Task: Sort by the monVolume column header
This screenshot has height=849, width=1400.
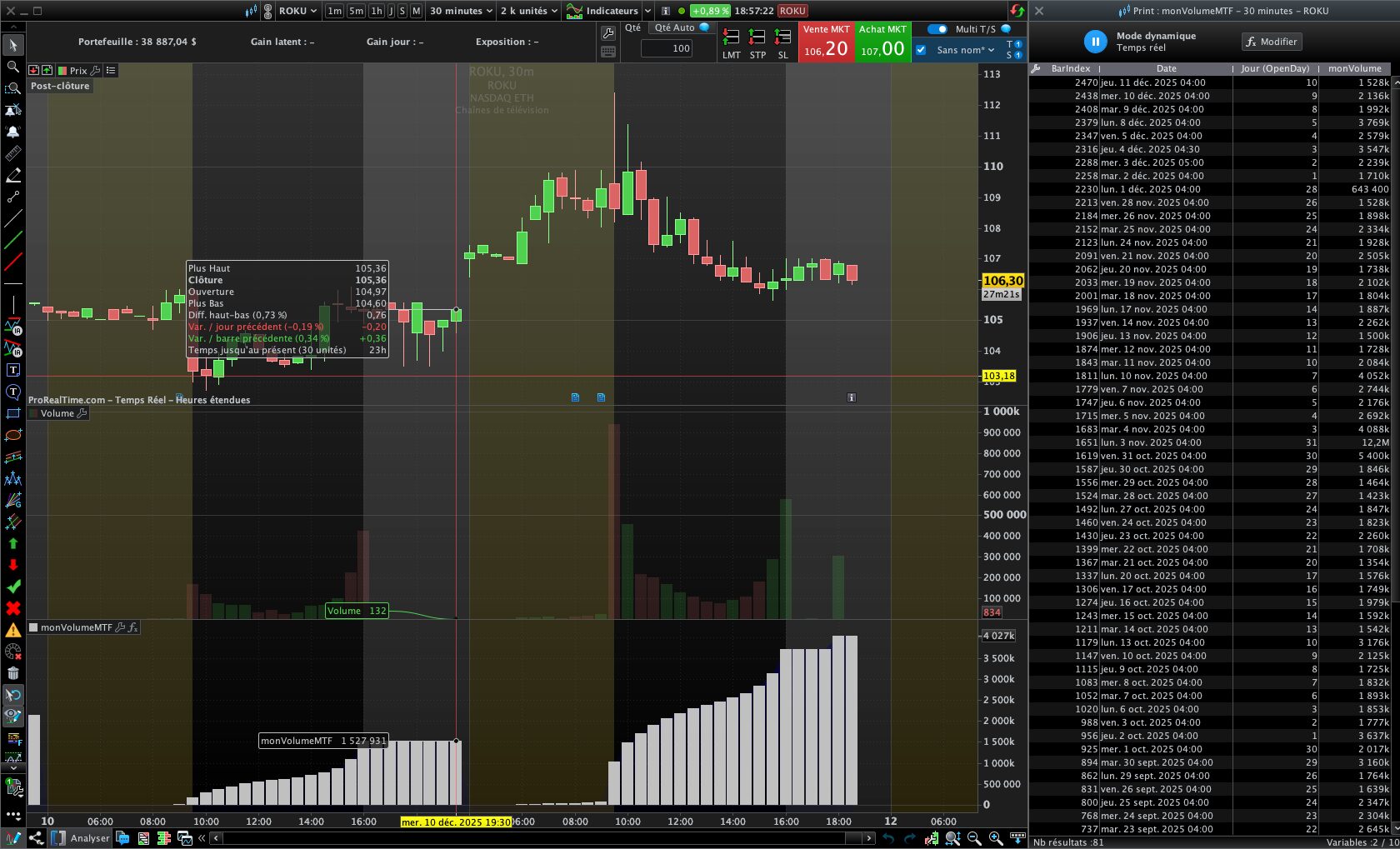Action: (x=1354, y=68)
